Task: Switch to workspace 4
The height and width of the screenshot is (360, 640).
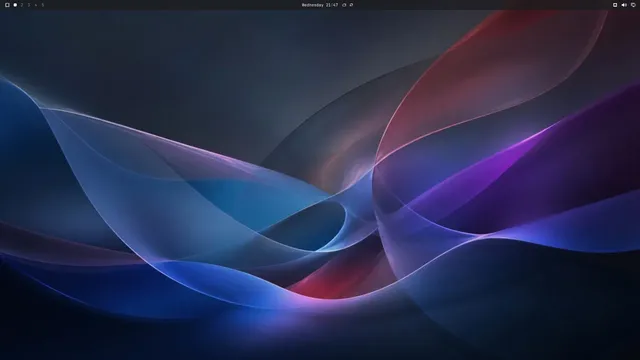Action: (x=36, y=5)
